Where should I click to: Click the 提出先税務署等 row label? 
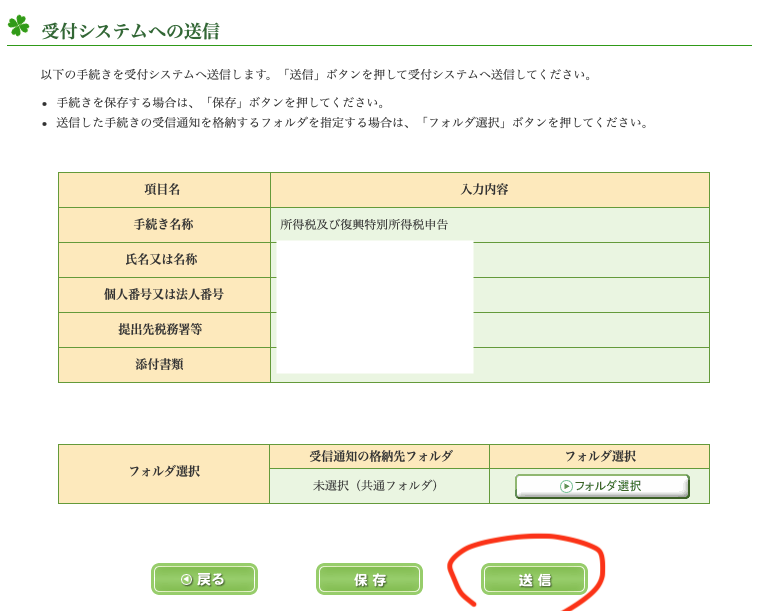pyautogui.click(x=163, y=329)
